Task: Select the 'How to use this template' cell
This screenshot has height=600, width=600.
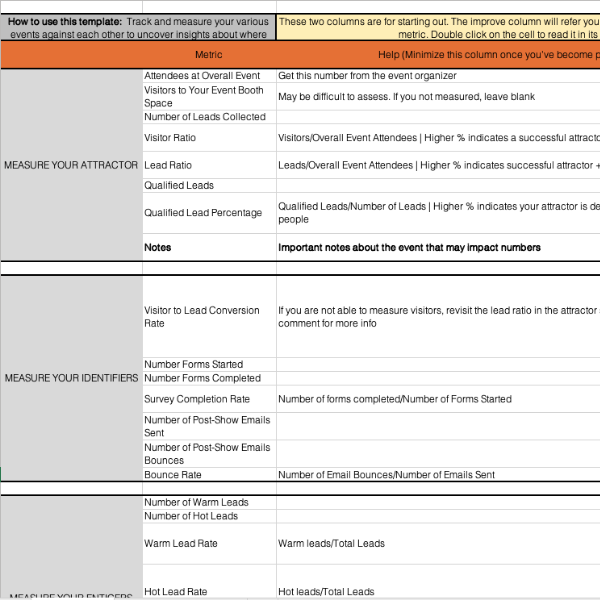Action: tap(138, 27)
